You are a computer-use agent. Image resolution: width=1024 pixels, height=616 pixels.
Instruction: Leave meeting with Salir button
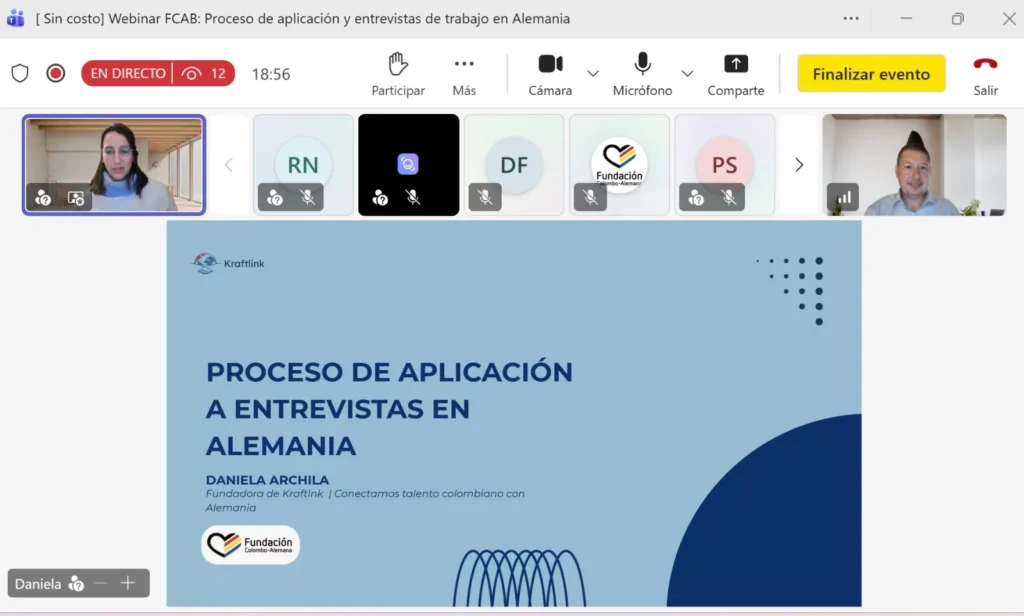(985, 74)
